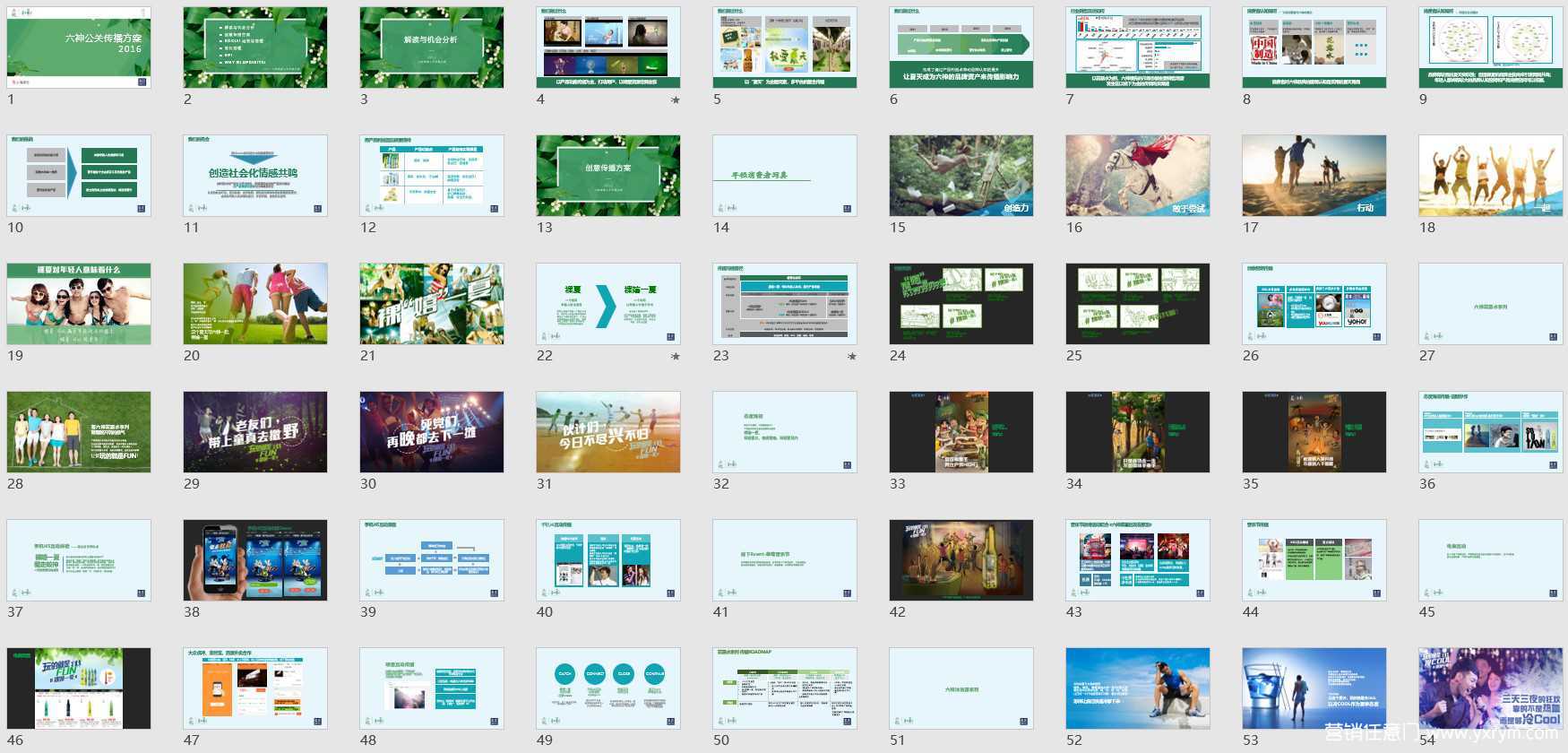
Task: Select slide 15 jungle photo thumbnail
Action: click(x=961, y=176)
